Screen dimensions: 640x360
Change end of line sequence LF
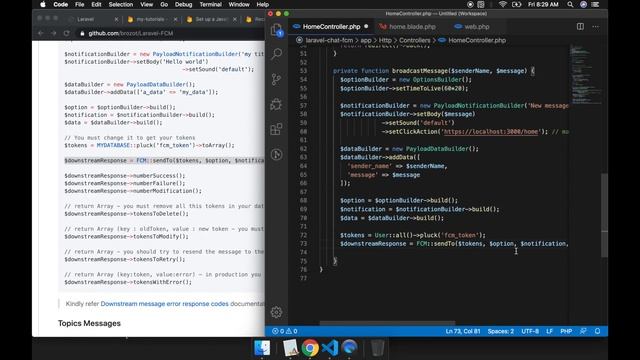[x=549, y=331]
